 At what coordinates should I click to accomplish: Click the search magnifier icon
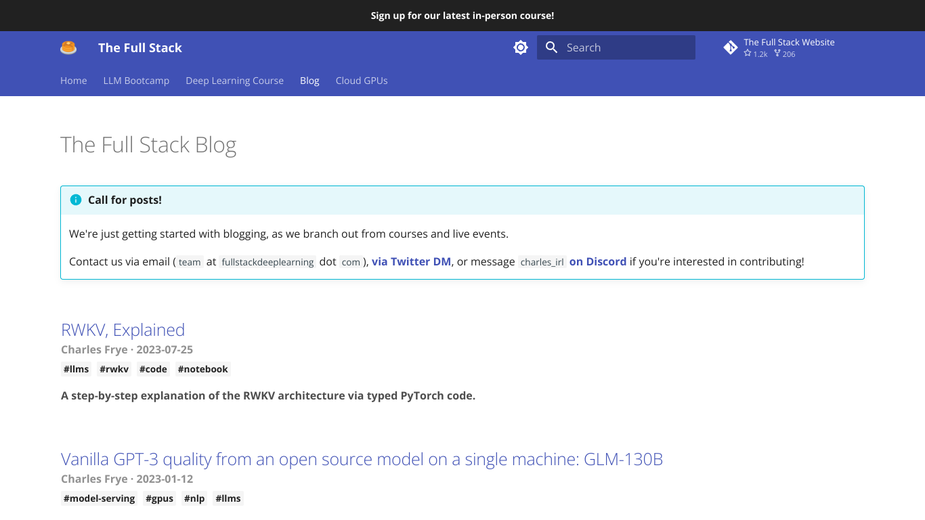551,47
